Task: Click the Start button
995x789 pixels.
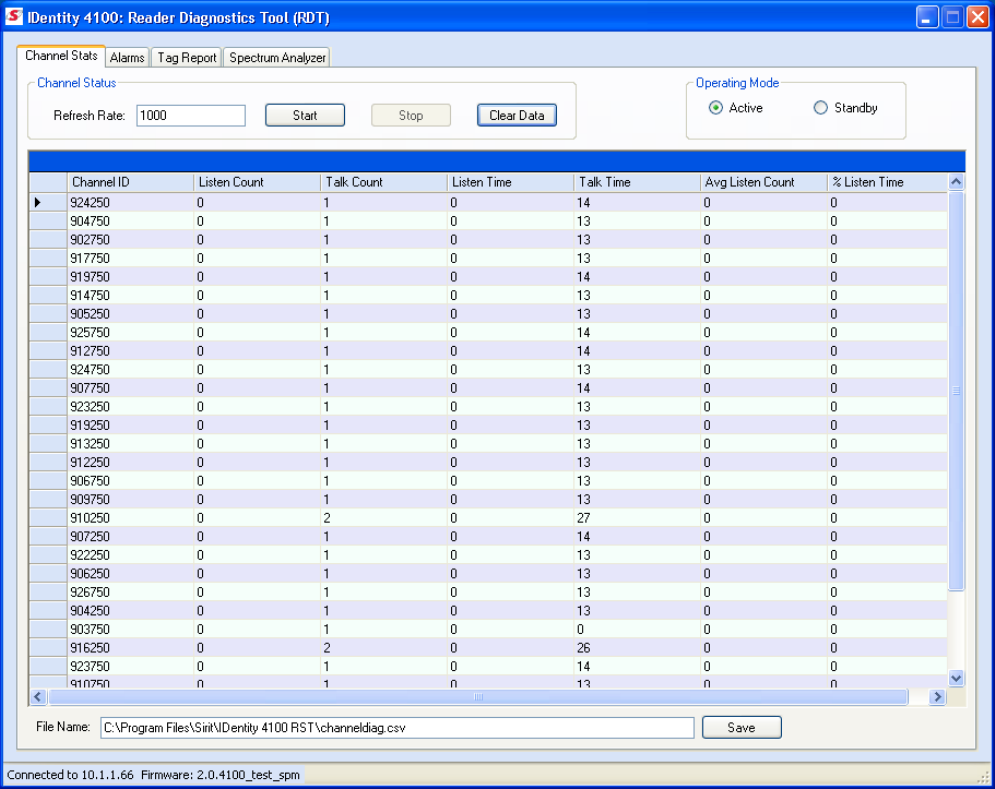Action: tap(305, 116)
